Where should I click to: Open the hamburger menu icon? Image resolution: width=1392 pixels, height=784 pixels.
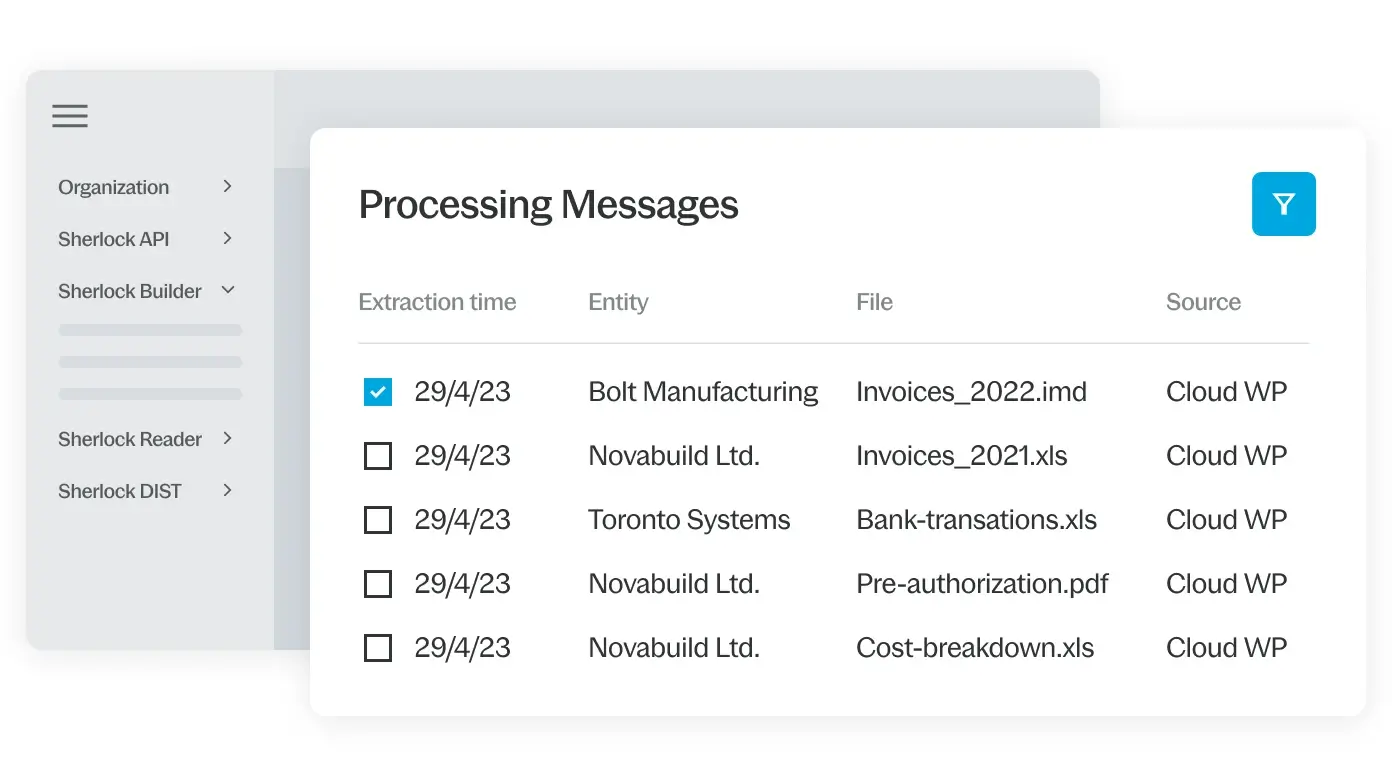(x=70, y=116)
